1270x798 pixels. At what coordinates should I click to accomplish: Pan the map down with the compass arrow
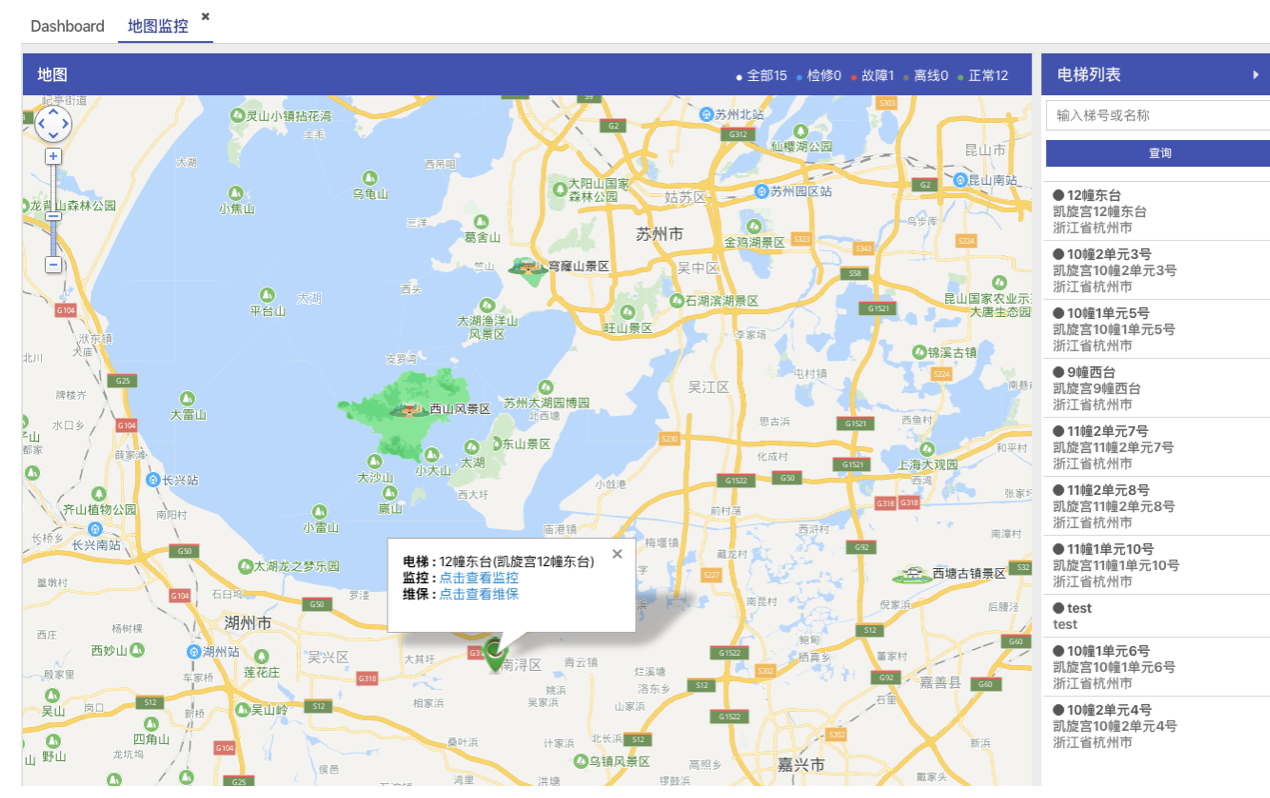coord(53,137)
